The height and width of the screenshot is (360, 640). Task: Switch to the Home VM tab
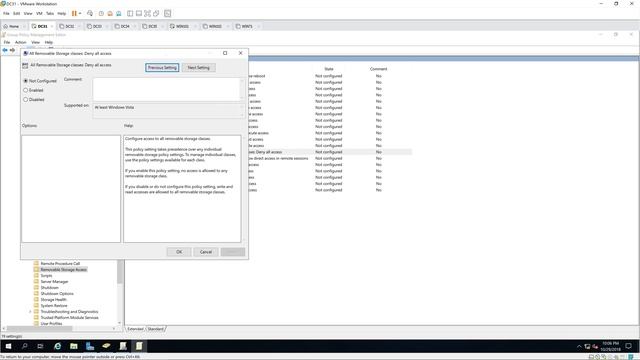coord(14,26)
